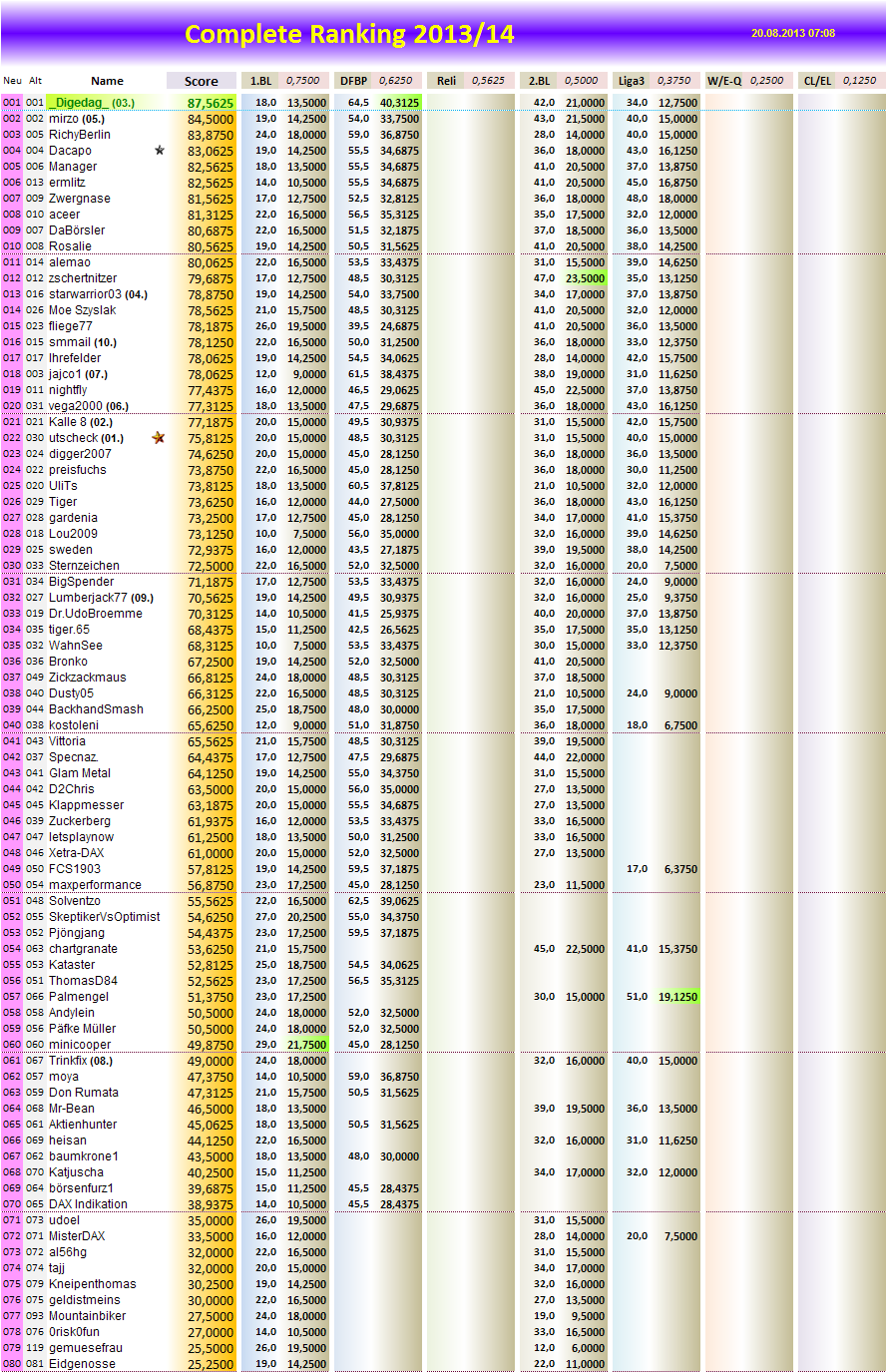This screenshot has height=1372, width=886.
Task: Click the orange star icon beside utscheck
Action: point(159,438)
